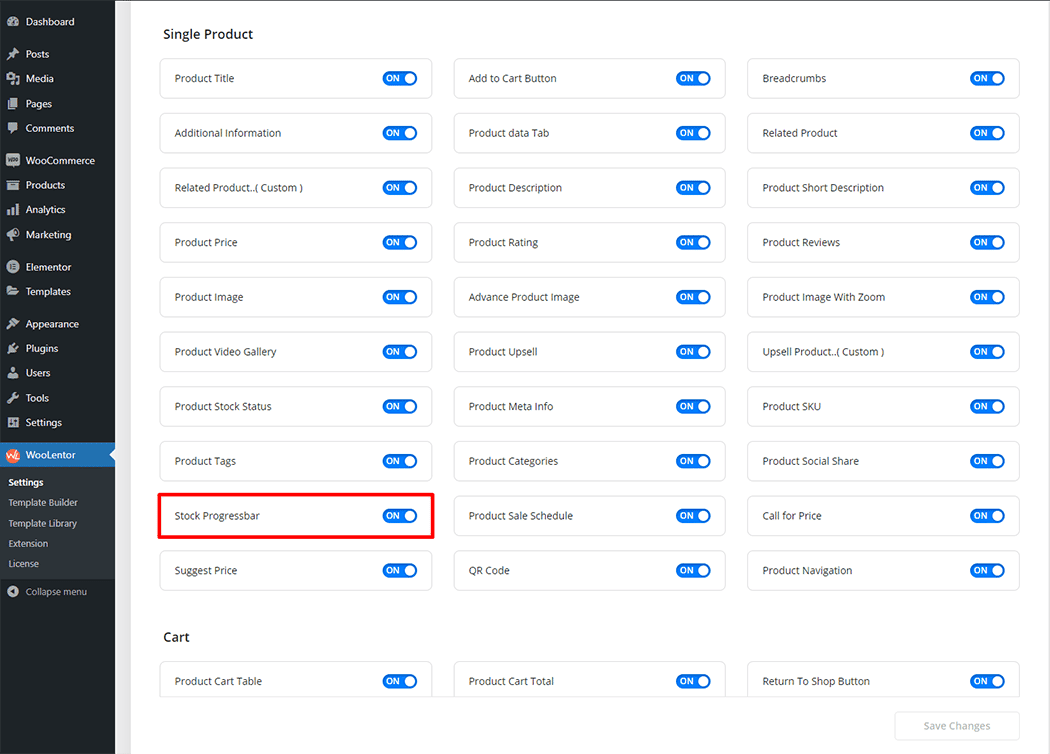The image size is (1050, 754).
Task: Toggle the QR Code switch off
Action: click(x=693, y=571)
